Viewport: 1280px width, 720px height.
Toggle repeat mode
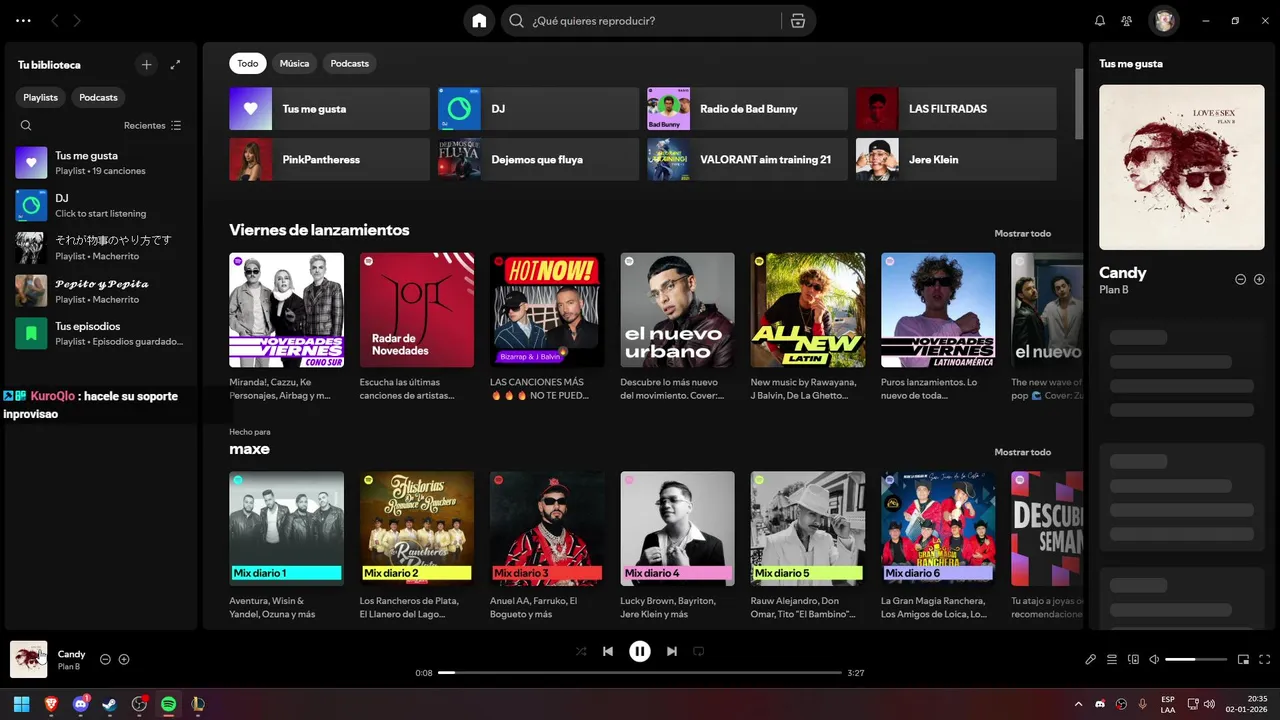coord(699,651)
